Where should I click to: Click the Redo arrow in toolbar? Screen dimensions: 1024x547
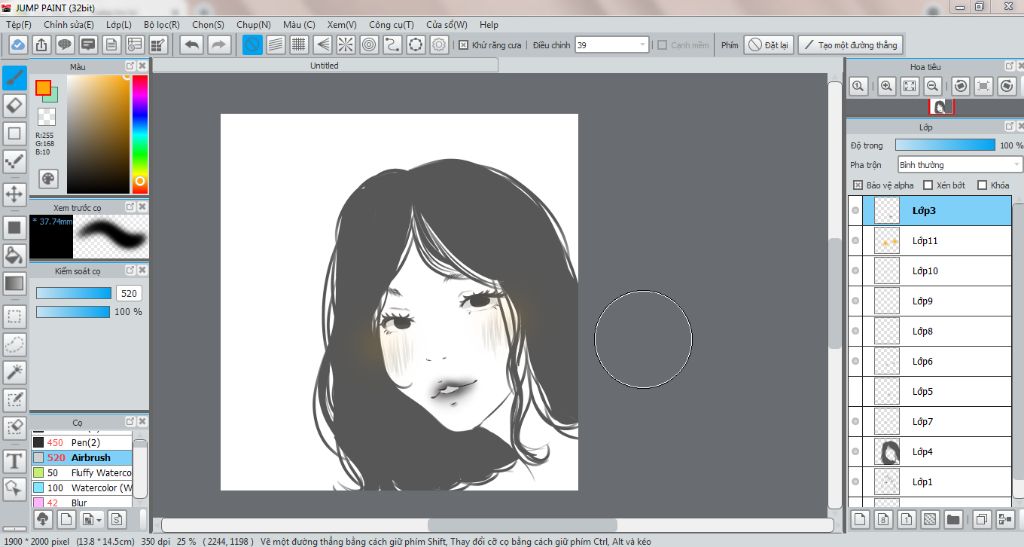tap(219, 45)
